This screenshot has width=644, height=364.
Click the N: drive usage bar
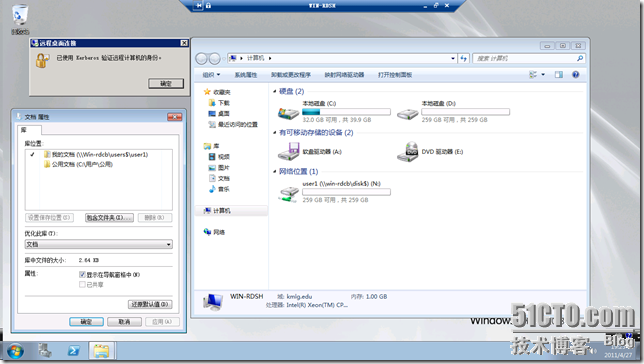[346, 192]
